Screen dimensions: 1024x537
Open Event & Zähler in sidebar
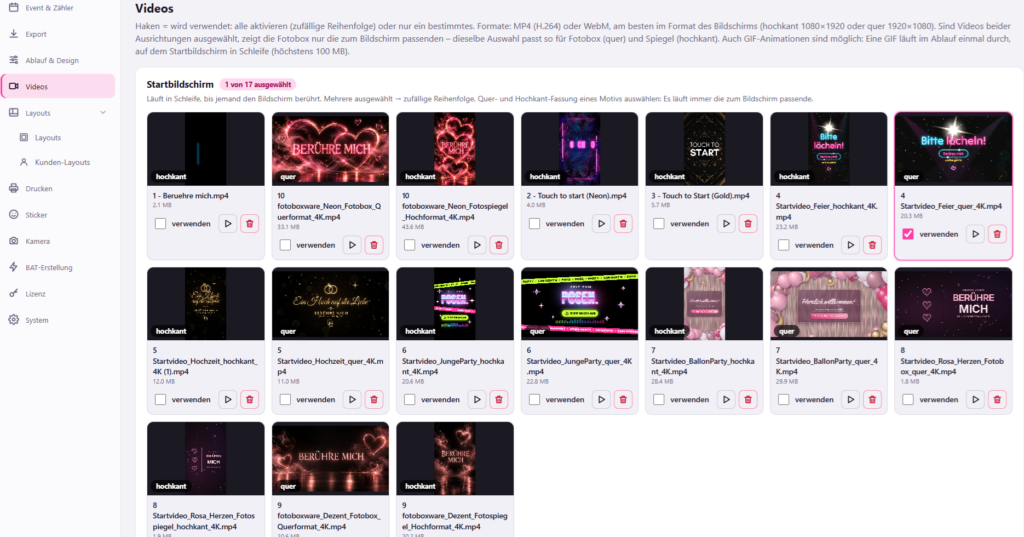click(x=58, y=8)
